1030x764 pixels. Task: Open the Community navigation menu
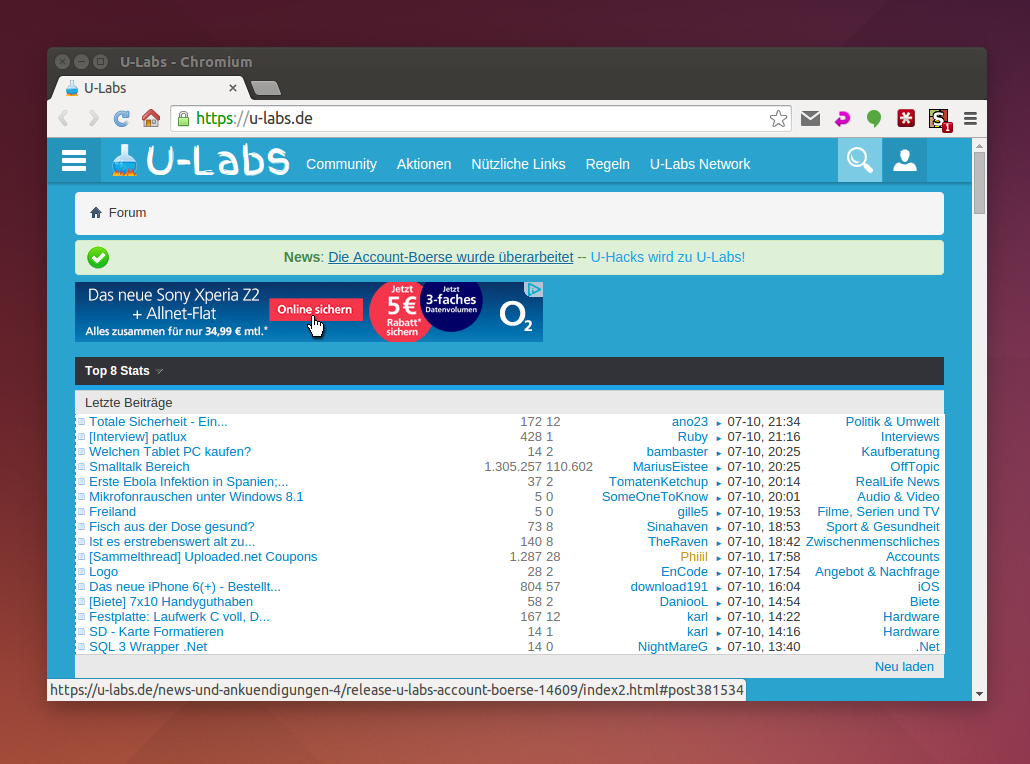coord(341,164)
